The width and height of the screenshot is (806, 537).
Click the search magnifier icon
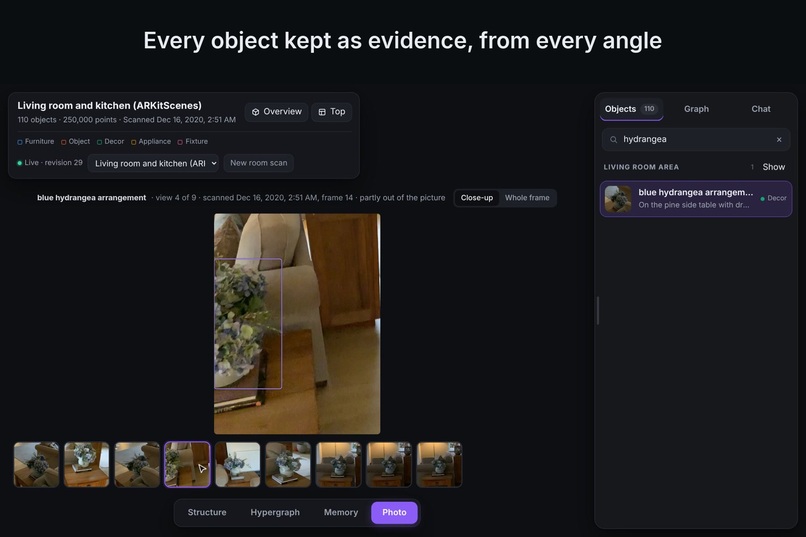pyautogui.click(x=613, y=139)
